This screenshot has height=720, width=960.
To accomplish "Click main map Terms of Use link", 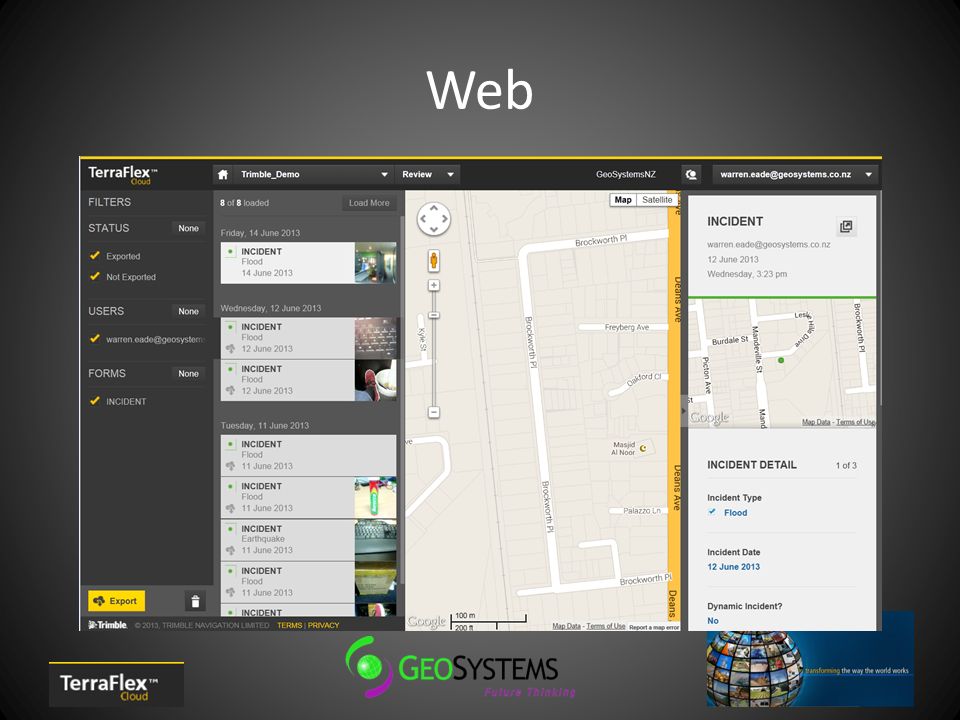I will pyautogui.click(x=606, y=626).
